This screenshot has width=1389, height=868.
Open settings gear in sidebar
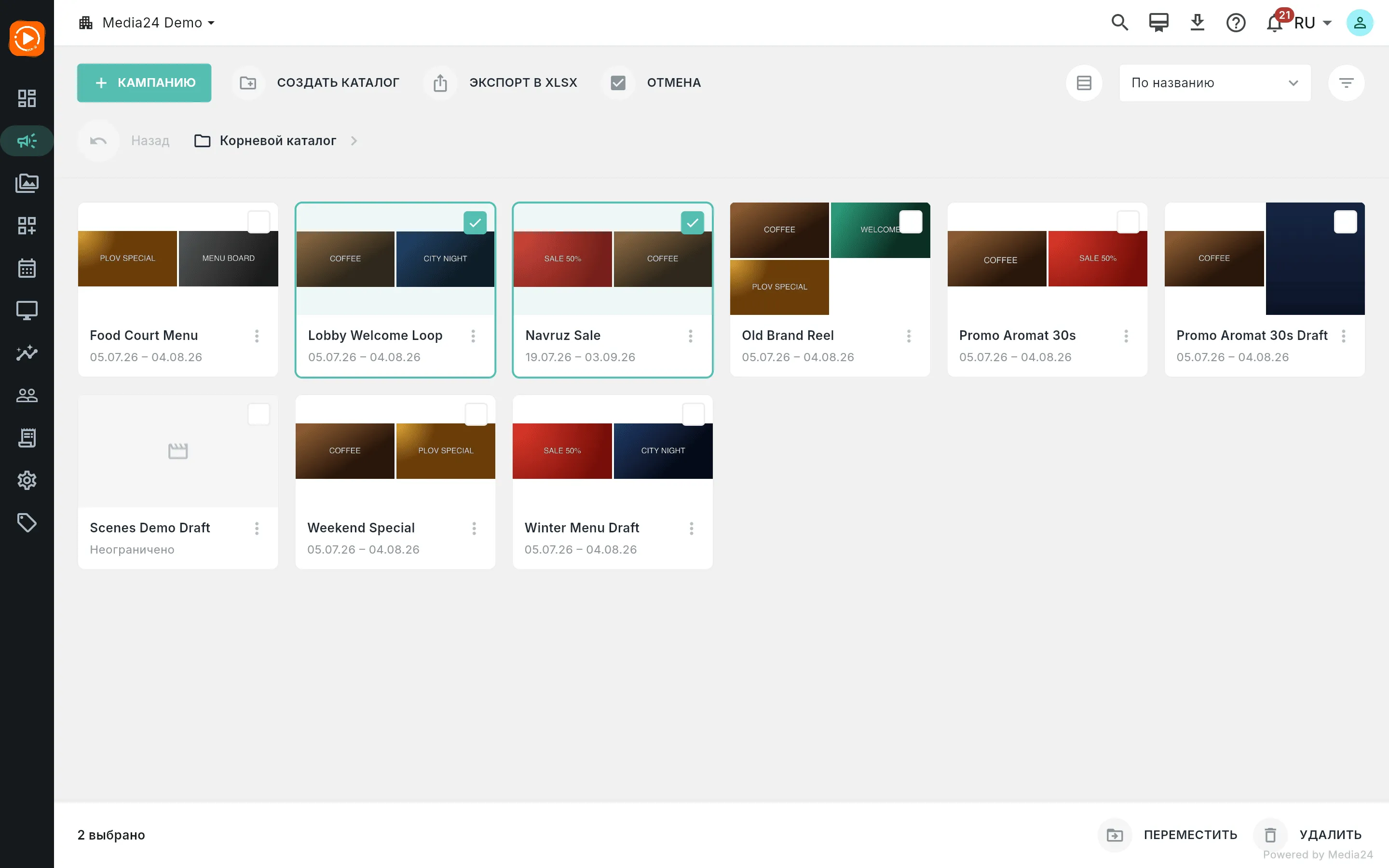coord(27,480)
